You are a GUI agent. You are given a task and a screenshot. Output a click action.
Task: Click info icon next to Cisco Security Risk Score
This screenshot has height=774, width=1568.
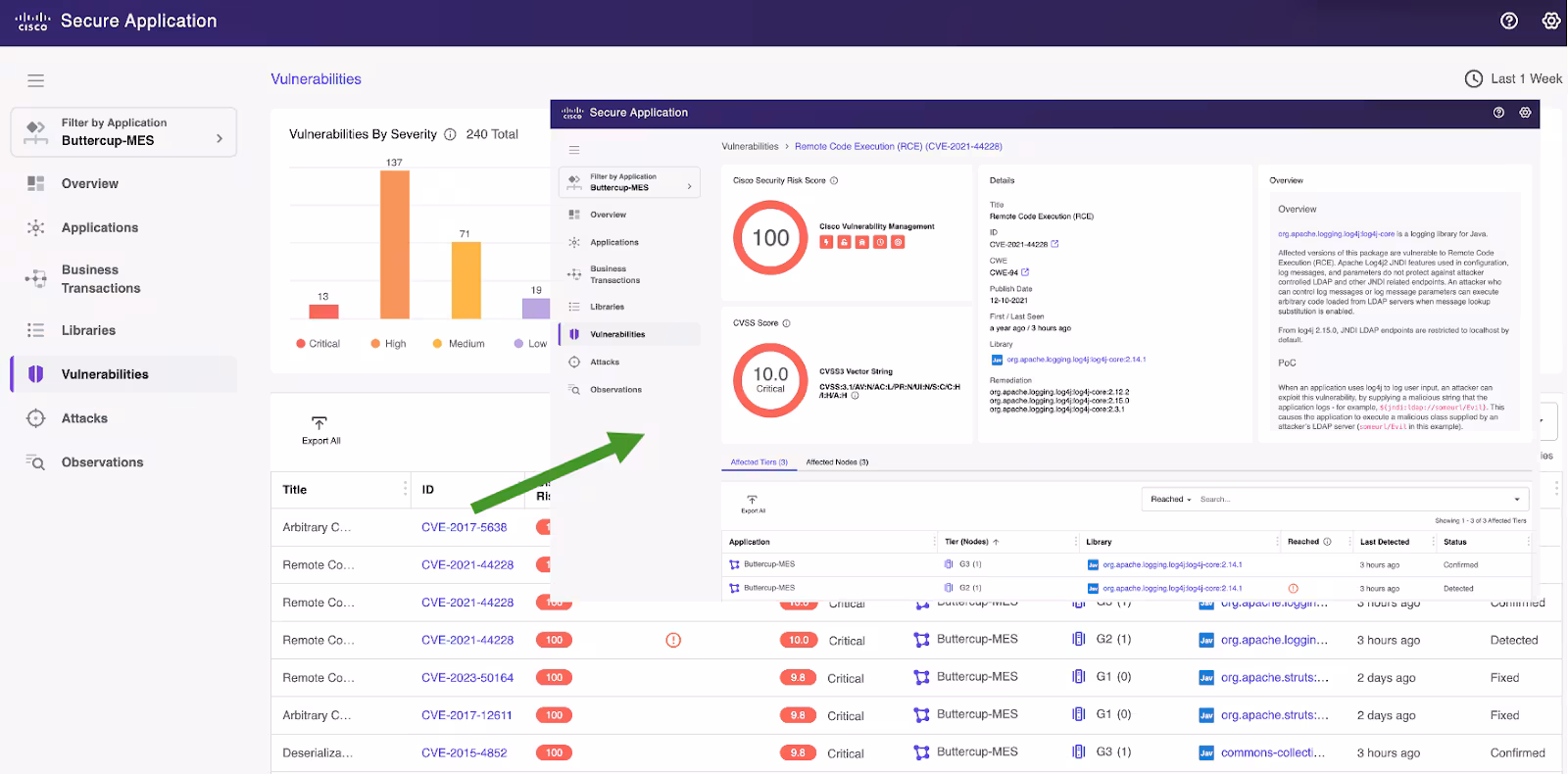click(x=834, y=181)
